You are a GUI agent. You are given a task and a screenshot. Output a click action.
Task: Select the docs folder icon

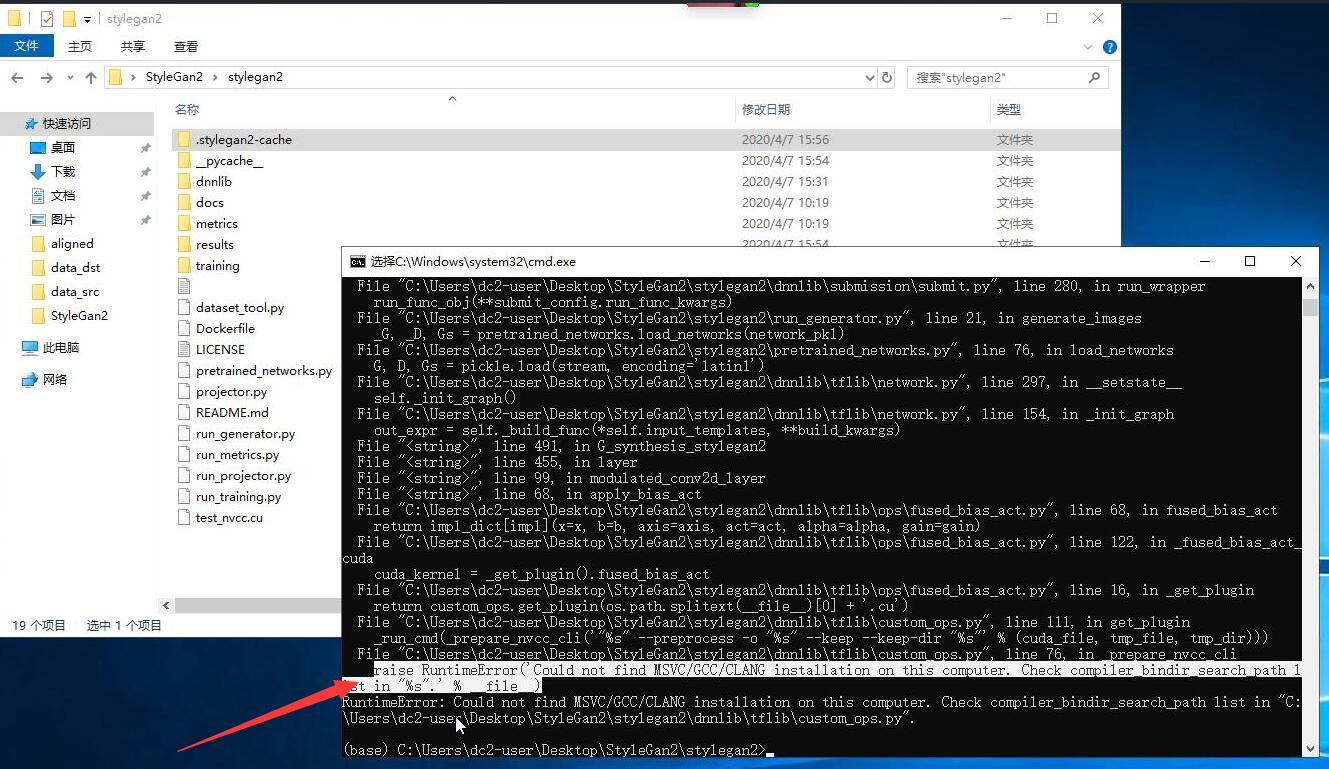(x=183, y=203)
